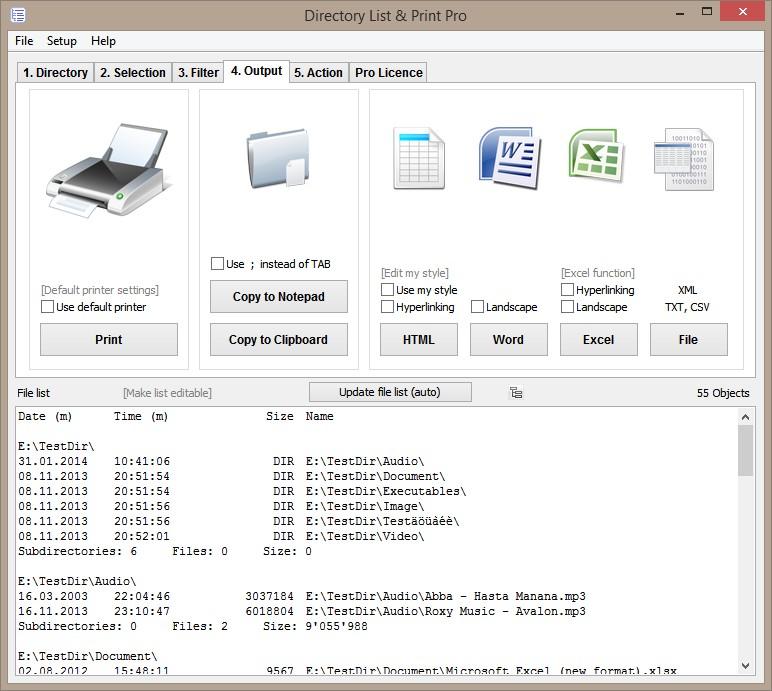Click Update file list (auto) button
Image resolution: width=772 pixels, height=691 pixels.
pos(390,392)
